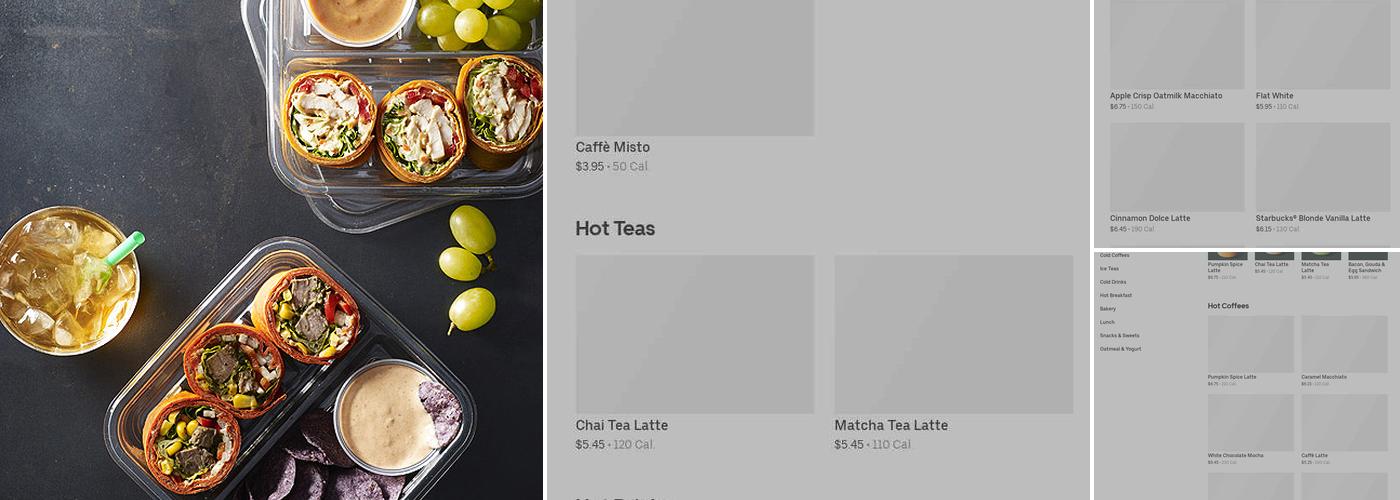Click the Caramel Macchiato image placeholder
Viewport: 1400px width, 500px height.
(1344, 344)
